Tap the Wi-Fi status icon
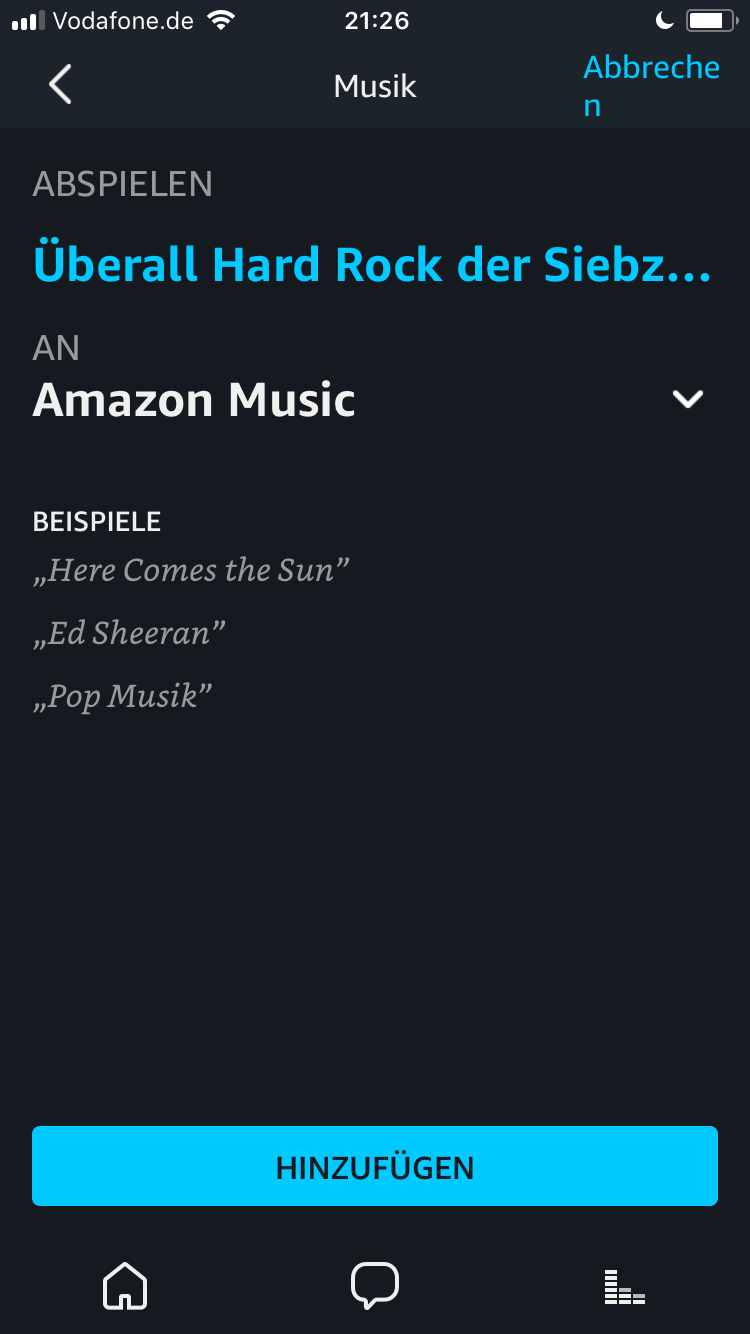 click(218, 20)
